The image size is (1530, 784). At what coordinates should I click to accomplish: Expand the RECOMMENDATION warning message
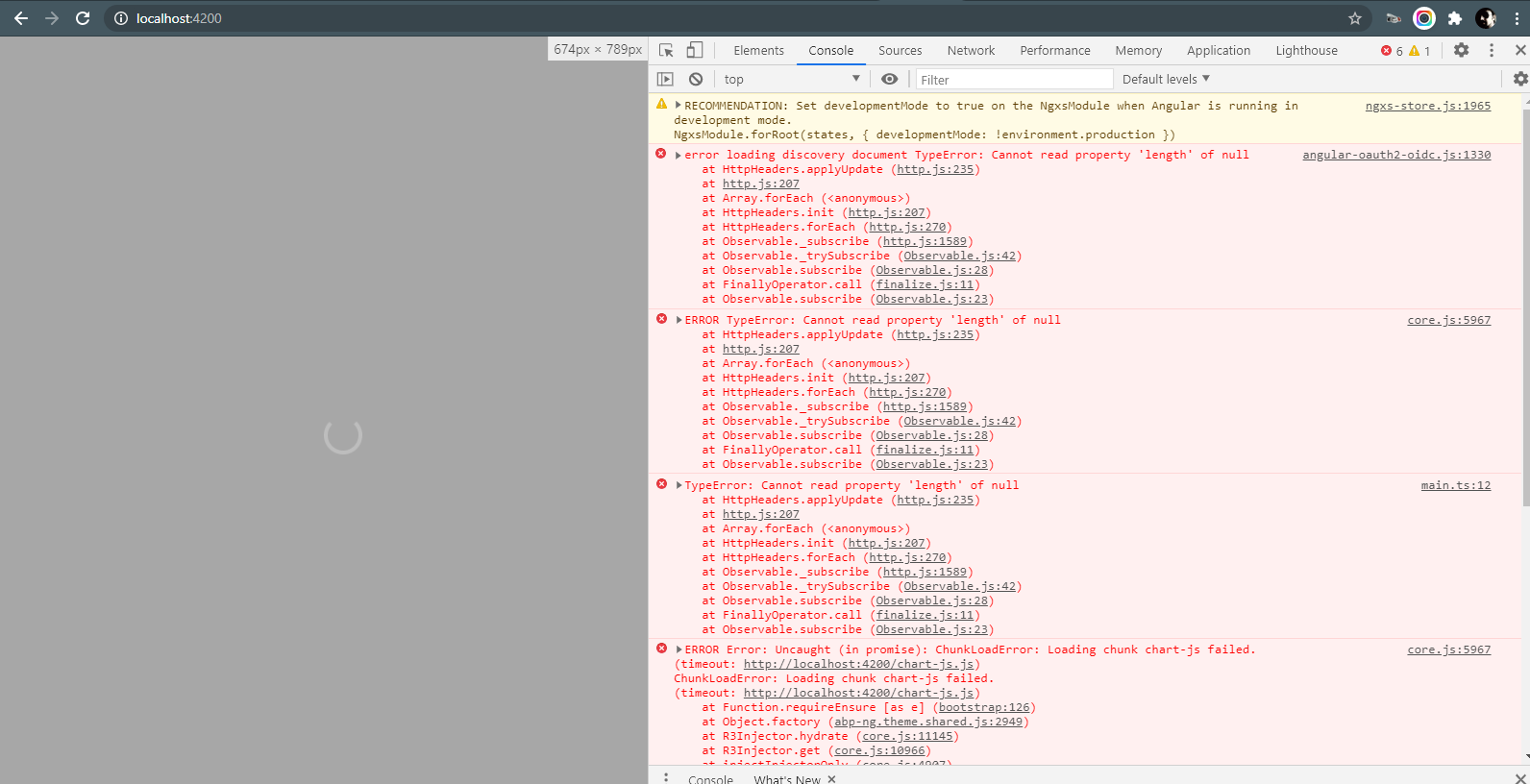coord(679,106)
